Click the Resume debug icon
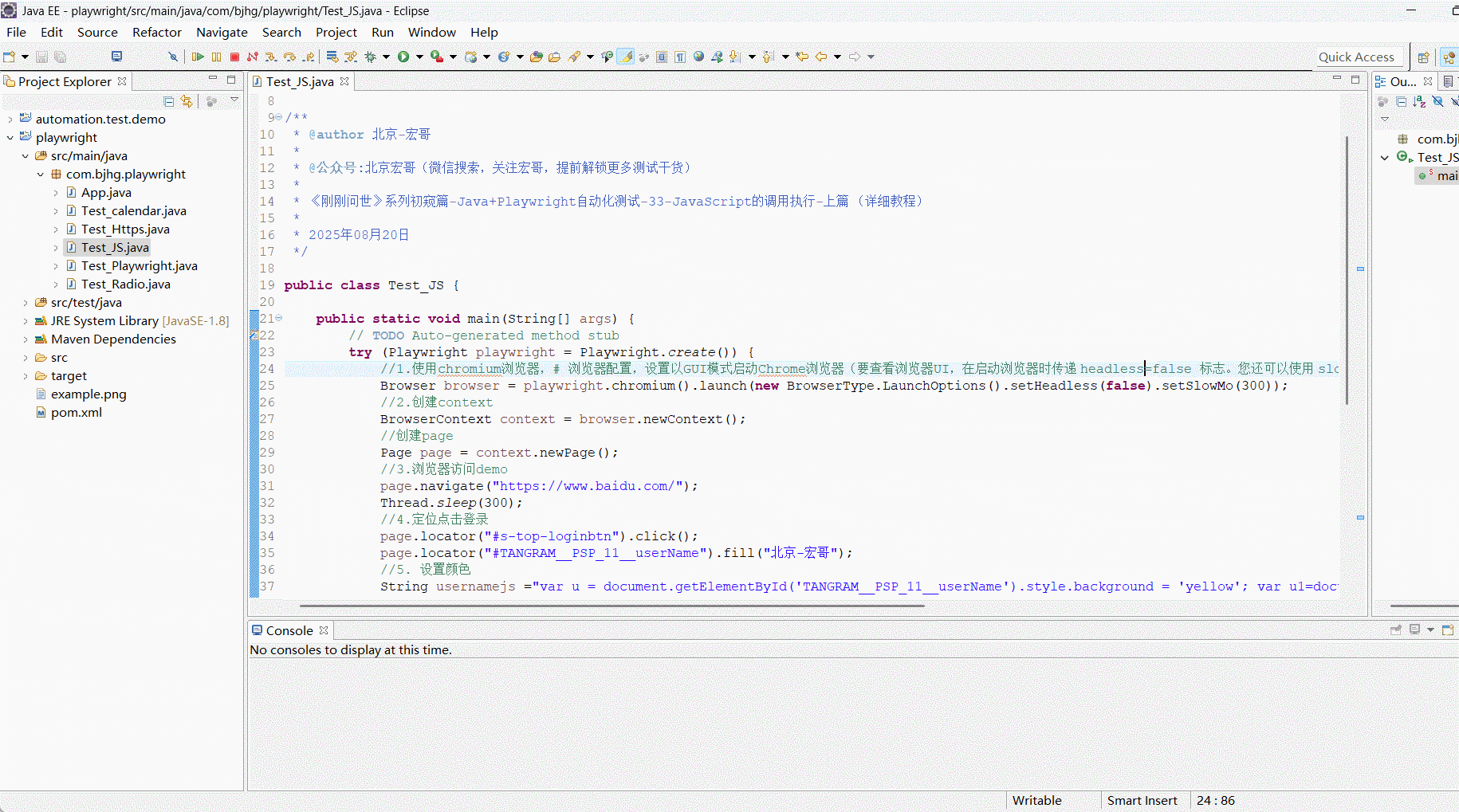The image size is (1459, 812). tap(198, 57)
